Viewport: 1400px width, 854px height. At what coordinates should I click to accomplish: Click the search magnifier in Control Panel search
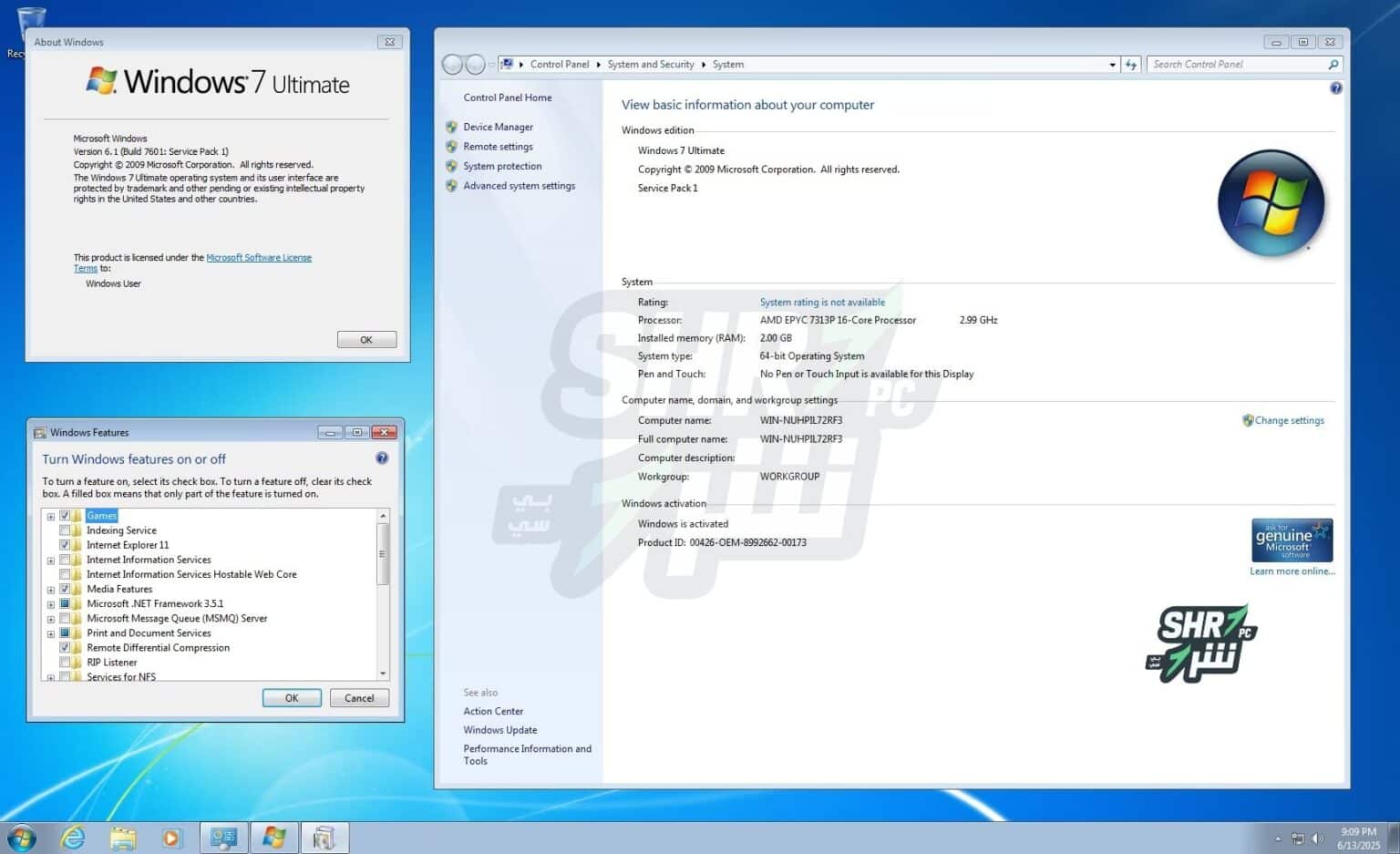pyautogui.click(x=1333, y=64)
